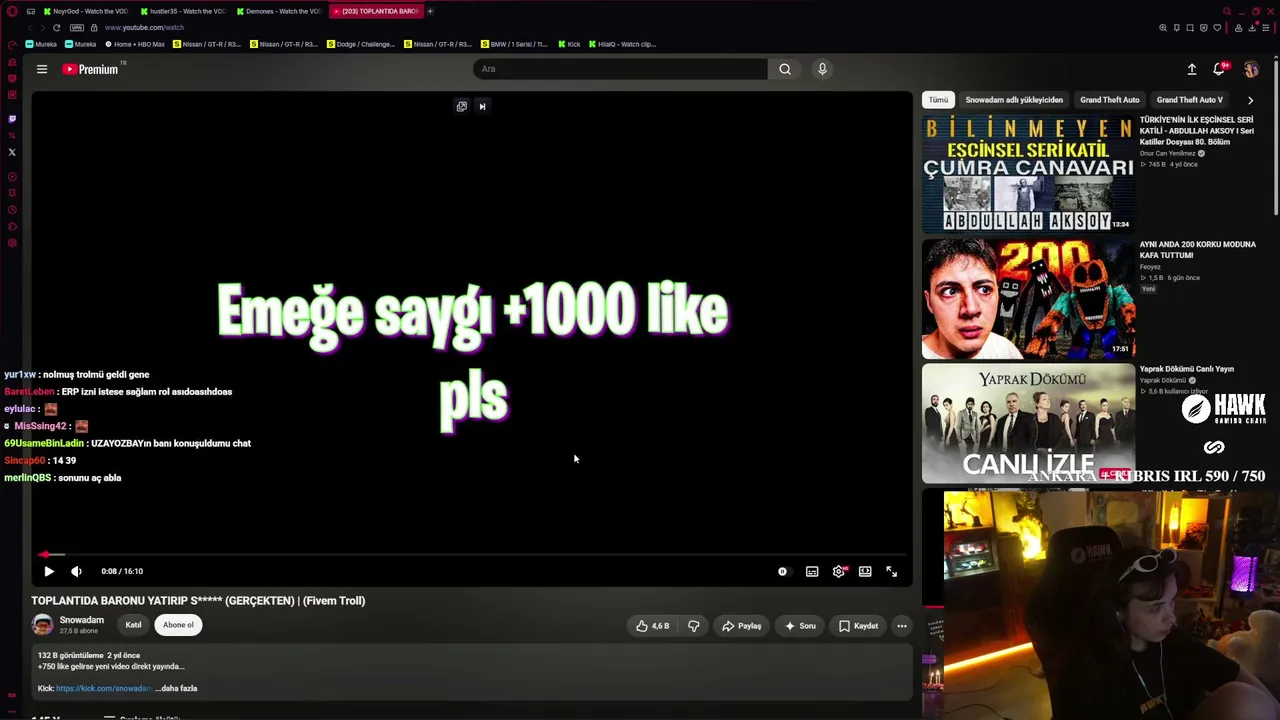Screen dimensions: 1280x720
Task: Switch to NoyrGod browser tab
Action: tap(87, 11)
